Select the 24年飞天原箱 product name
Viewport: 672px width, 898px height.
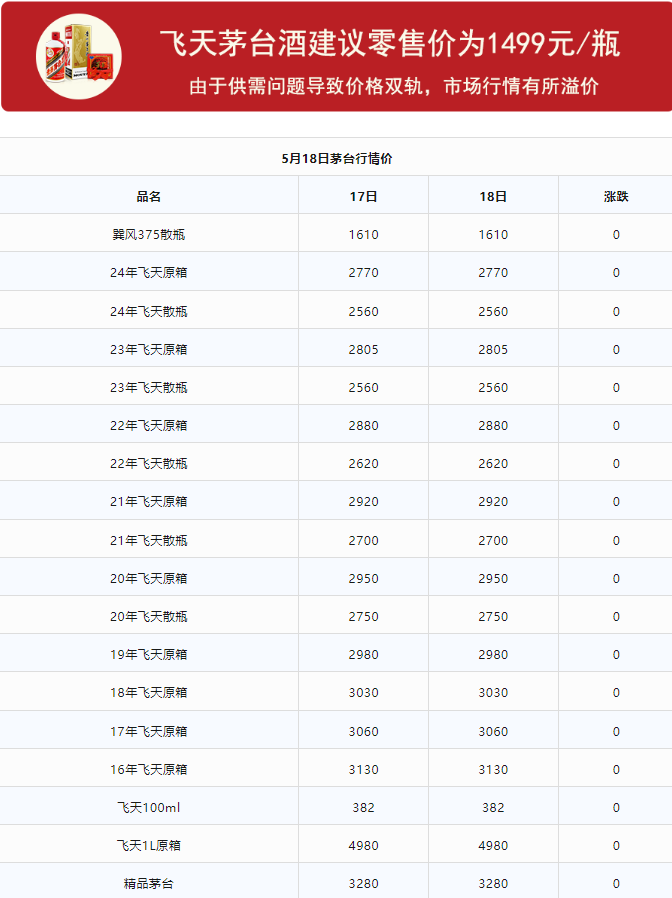149,273
